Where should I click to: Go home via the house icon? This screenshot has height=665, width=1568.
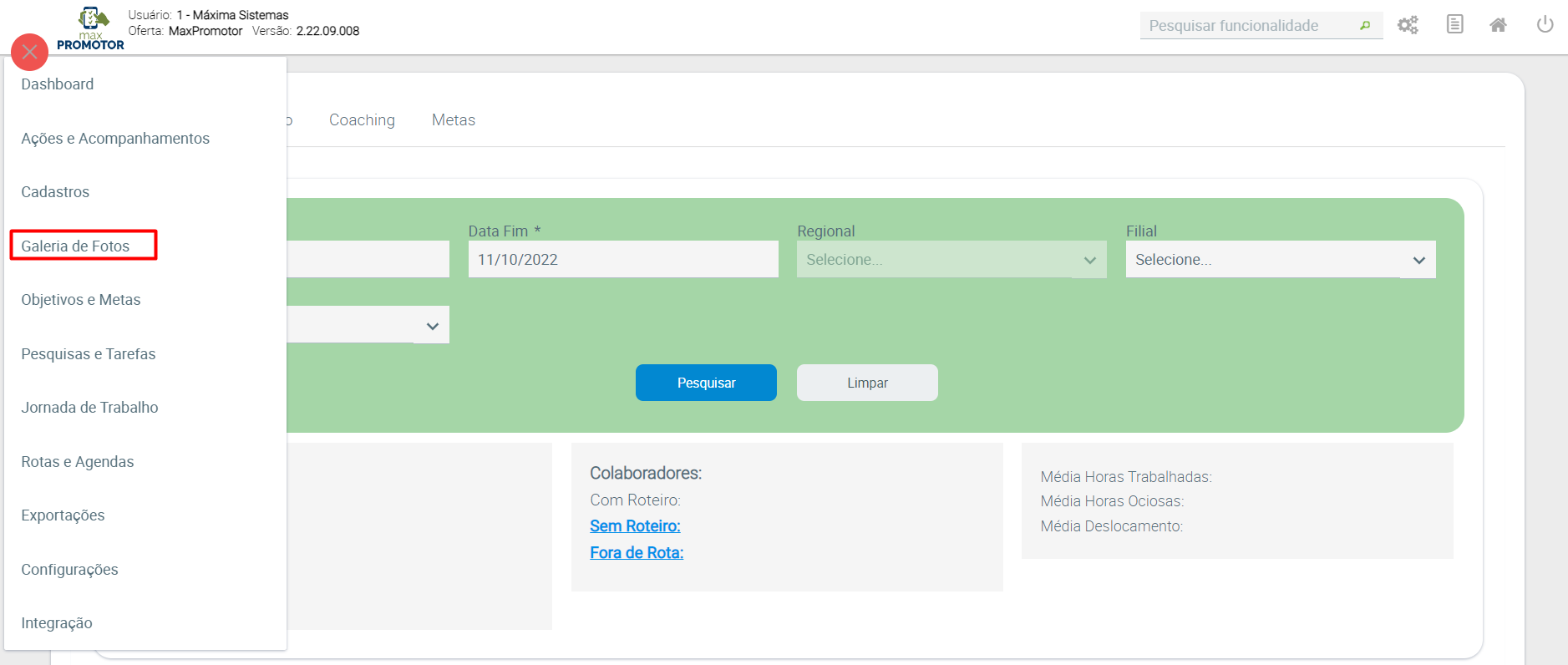1498,25
